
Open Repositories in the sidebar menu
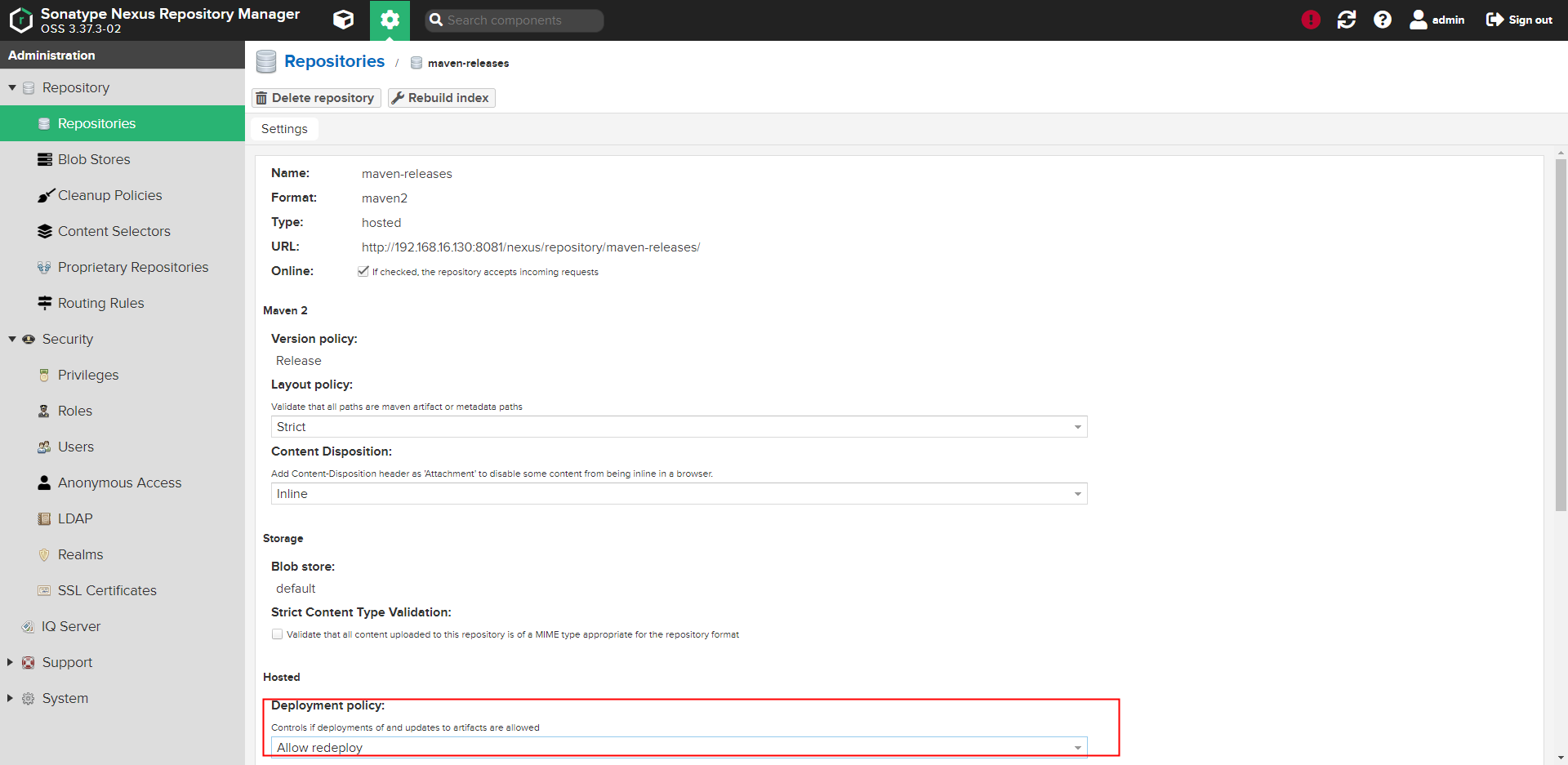point(122,123)
